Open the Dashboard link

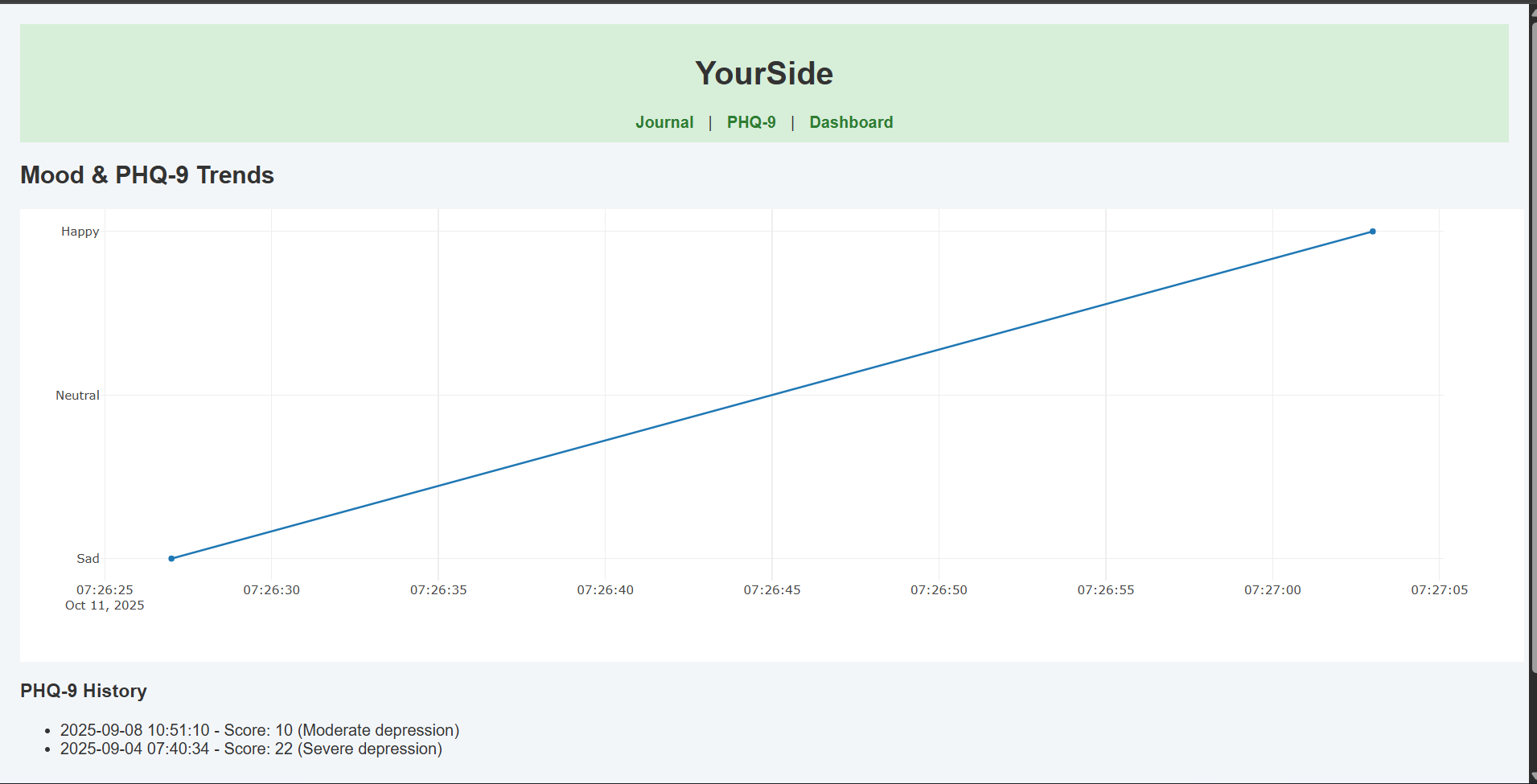(851, 122)
